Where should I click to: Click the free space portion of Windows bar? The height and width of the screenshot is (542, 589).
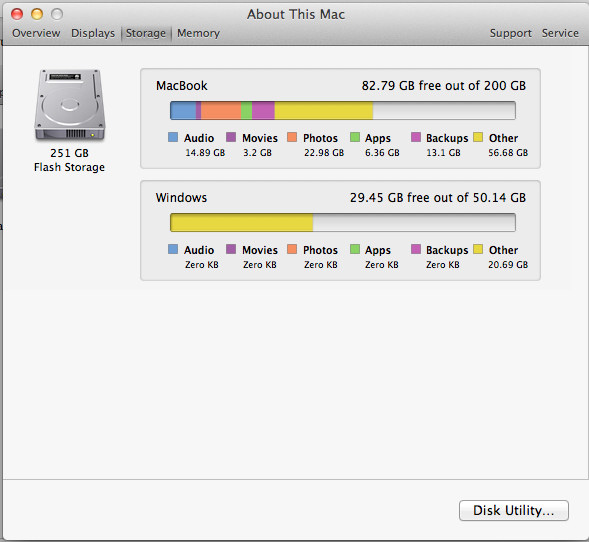(x=414, y=223)
